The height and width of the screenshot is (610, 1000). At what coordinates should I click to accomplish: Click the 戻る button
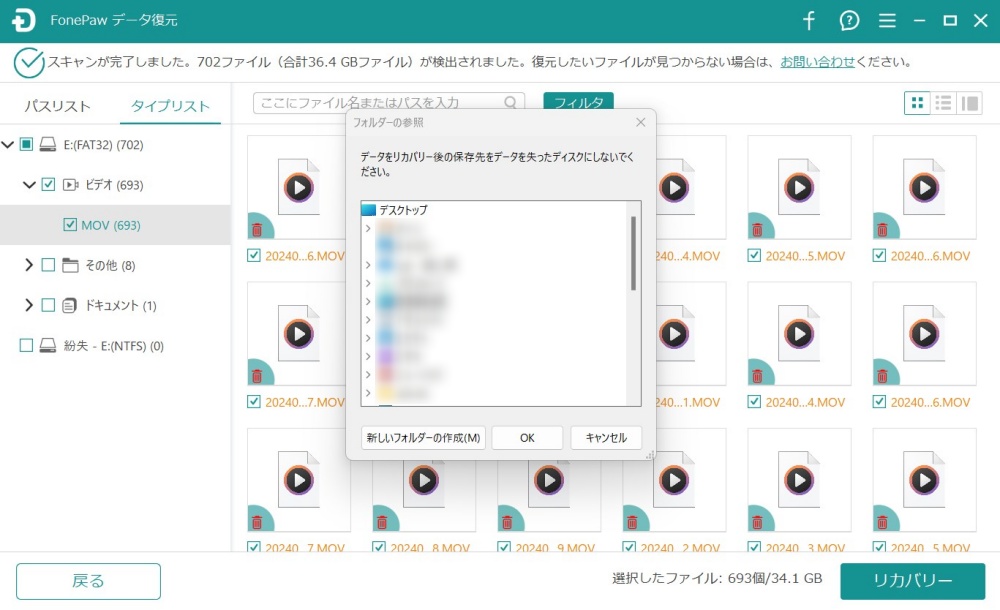88,581
